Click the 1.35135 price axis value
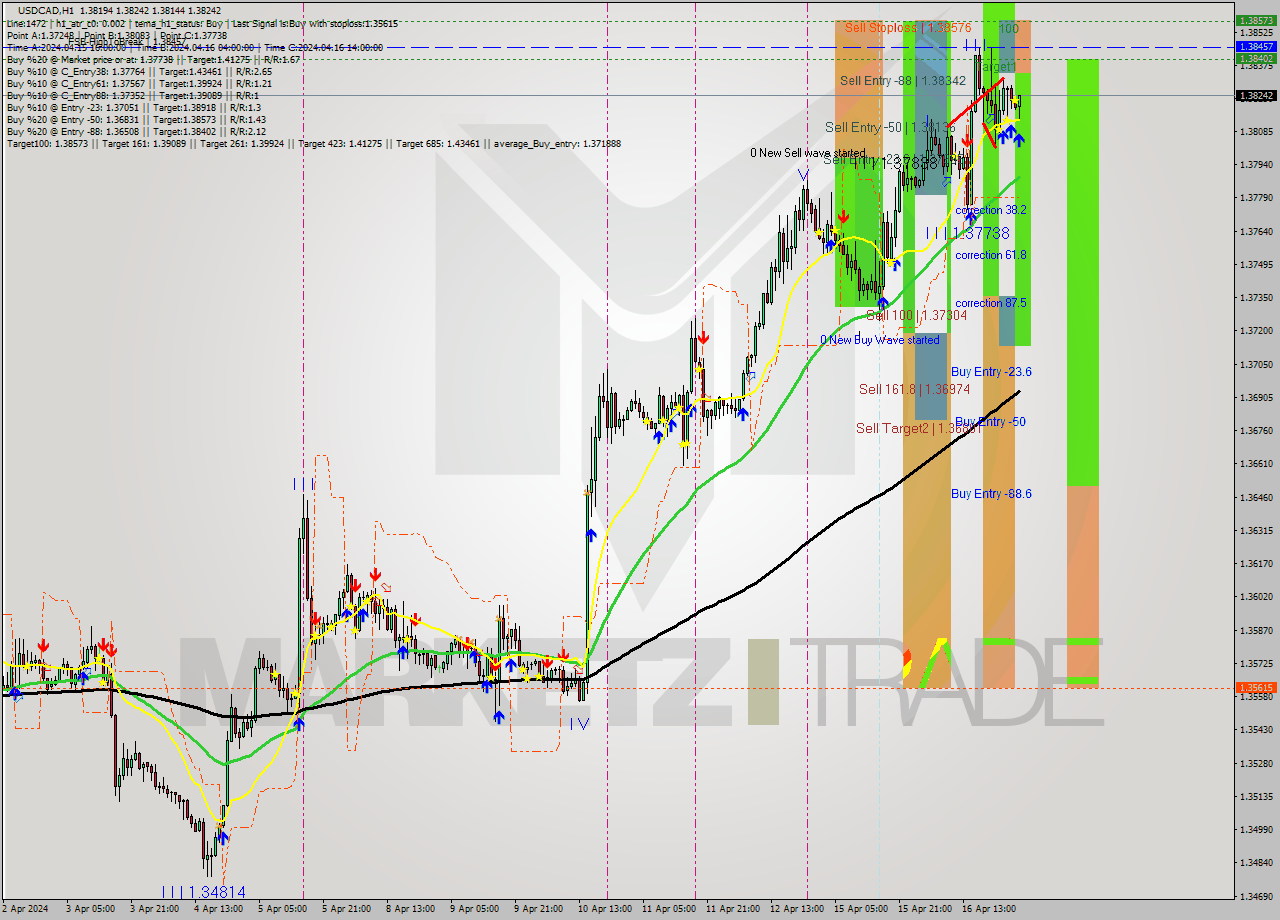Viewport: 1280px width, 920px height. (x=1255, y=796)
